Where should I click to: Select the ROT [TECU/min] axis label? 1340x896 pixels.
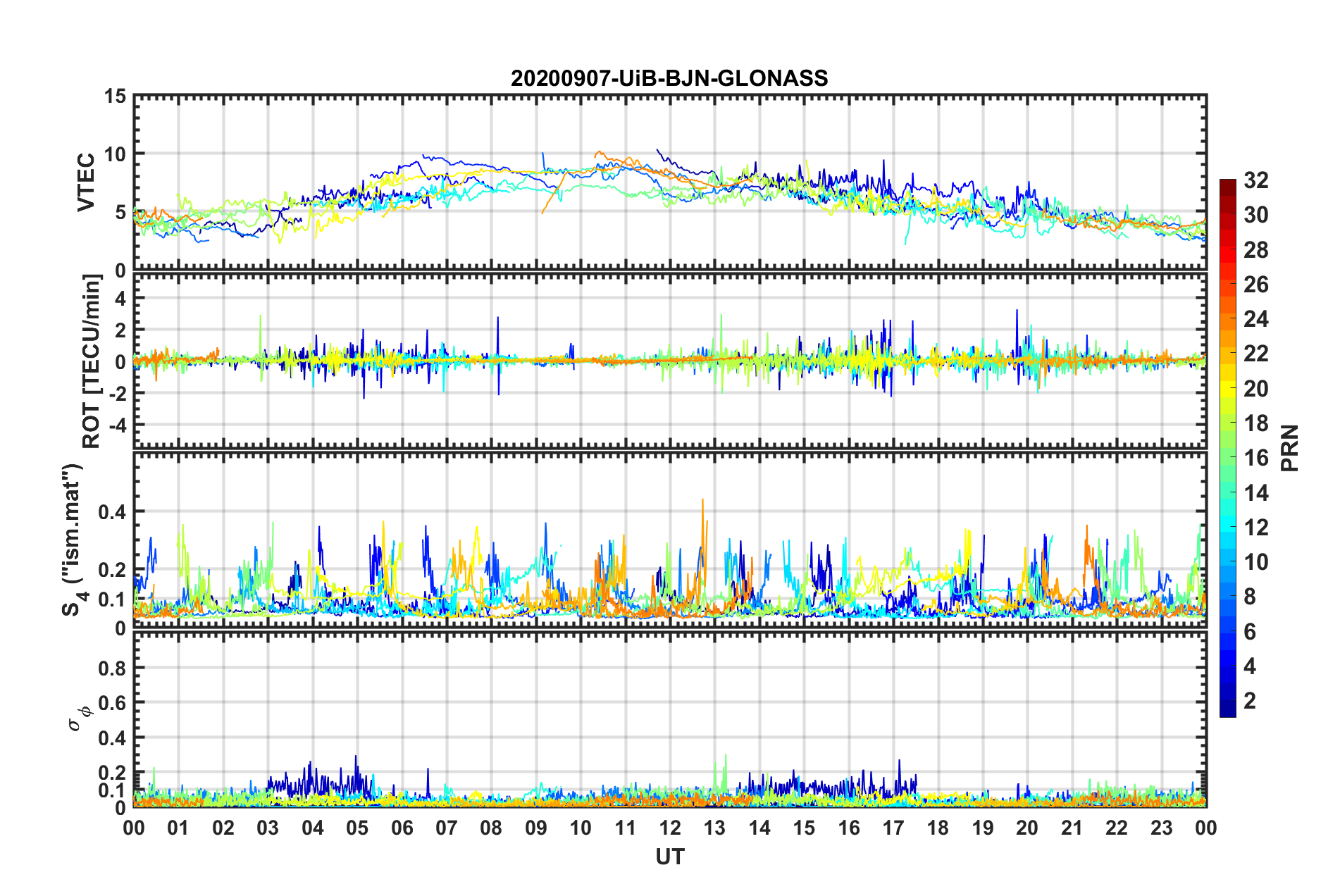point(91,361)
